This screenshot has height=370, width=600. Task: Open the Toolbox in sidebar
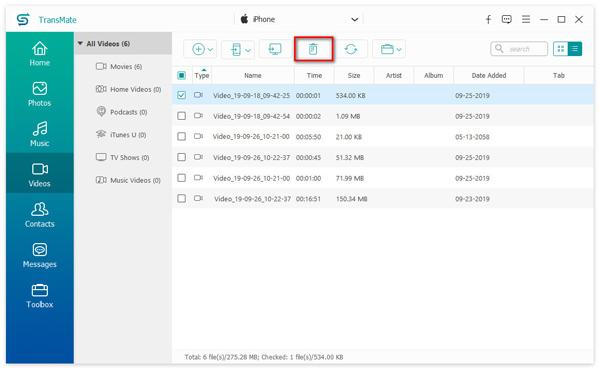pyautogui.click(x=39, y=296)
